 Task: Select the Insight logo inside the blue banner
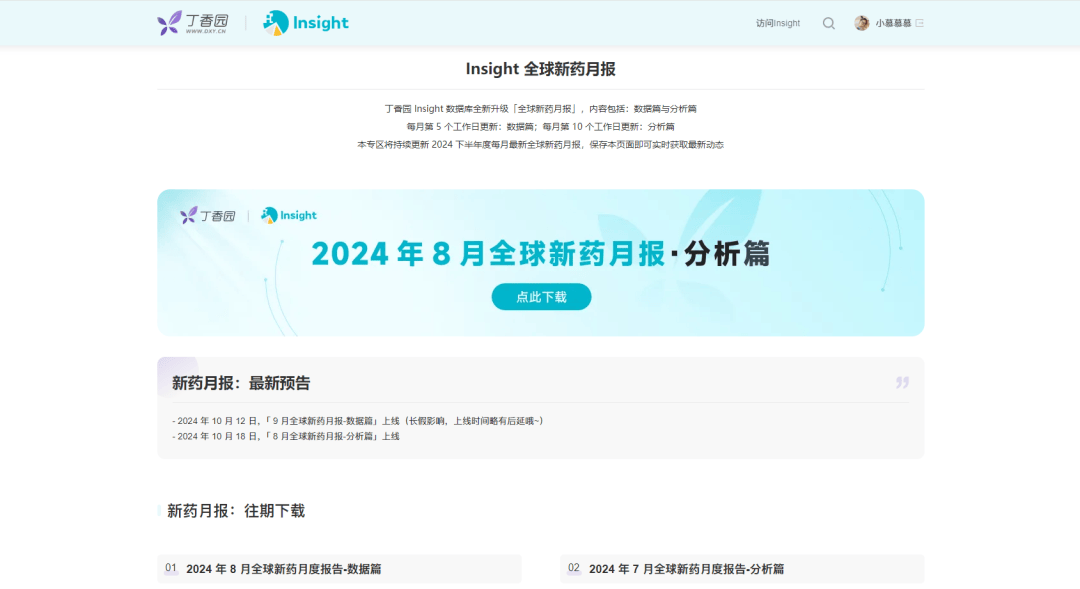pos(291,214)
